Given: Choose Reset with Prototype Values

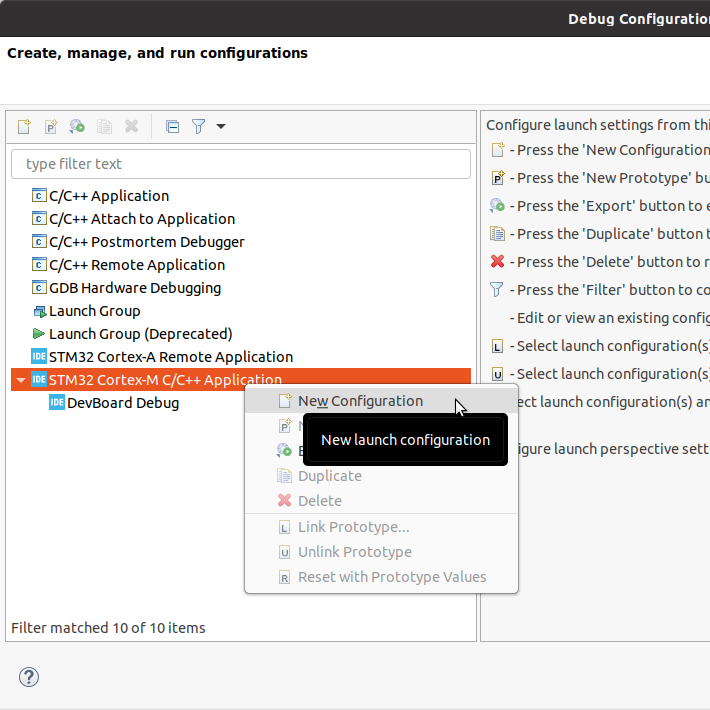Looking at the screenshot, I should click(381, 577).
